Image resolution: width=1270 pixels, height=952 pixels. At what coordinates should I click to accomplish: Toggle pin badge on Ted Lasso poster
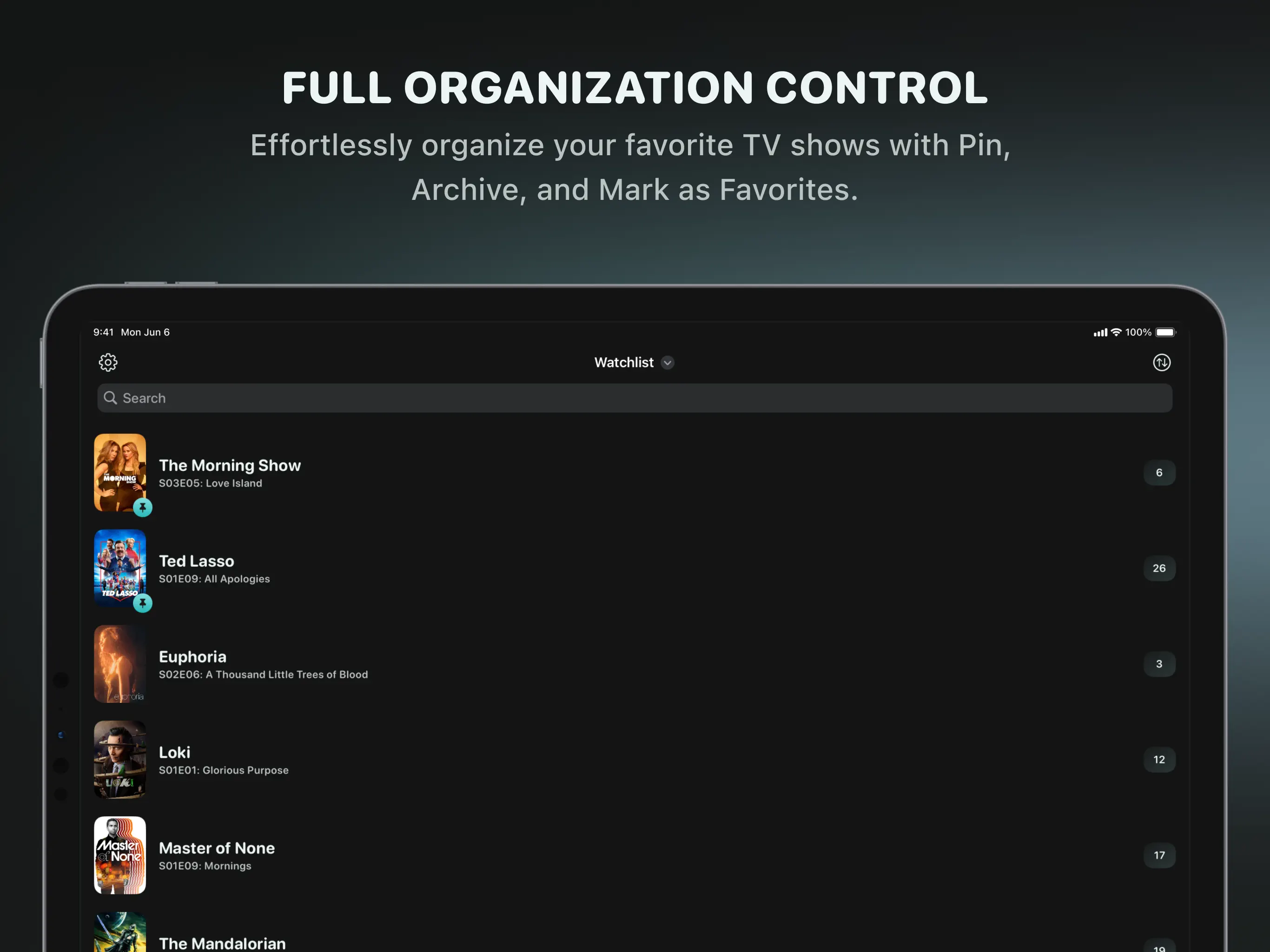pyautogui.click(x=142, y=603)
